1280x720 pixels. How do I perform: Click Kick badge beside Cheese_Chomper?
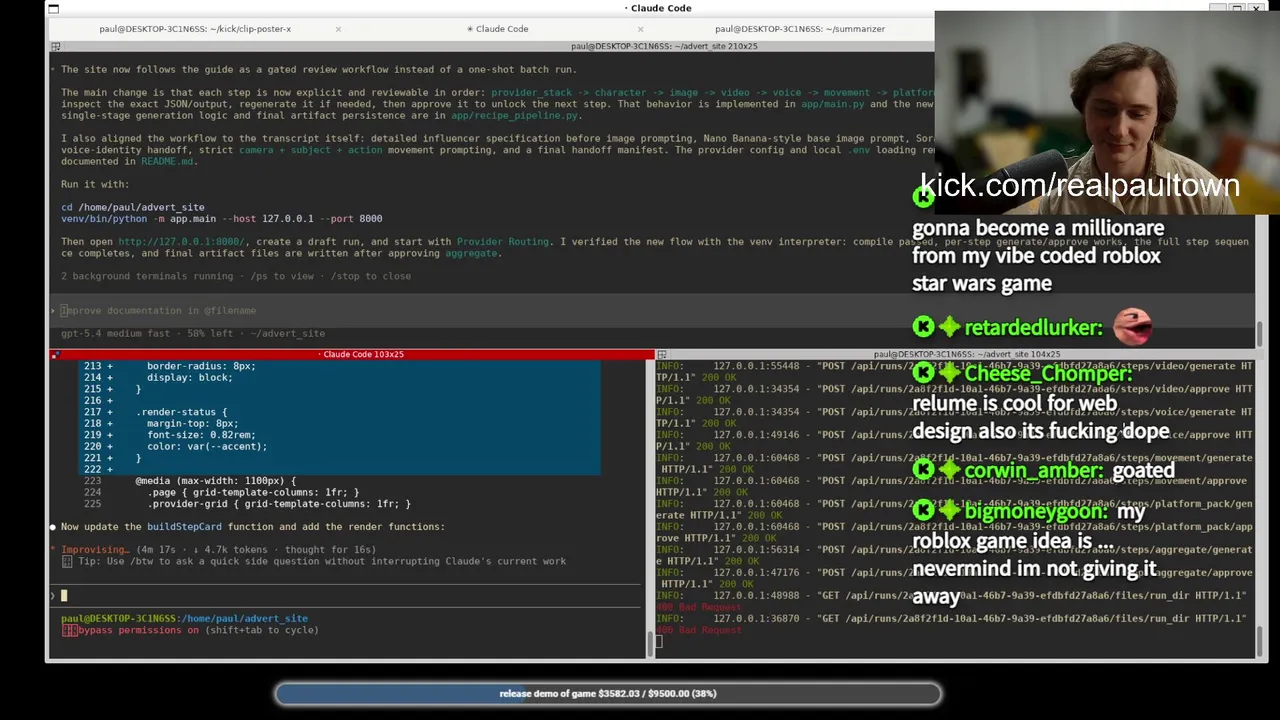pos(923,373)
